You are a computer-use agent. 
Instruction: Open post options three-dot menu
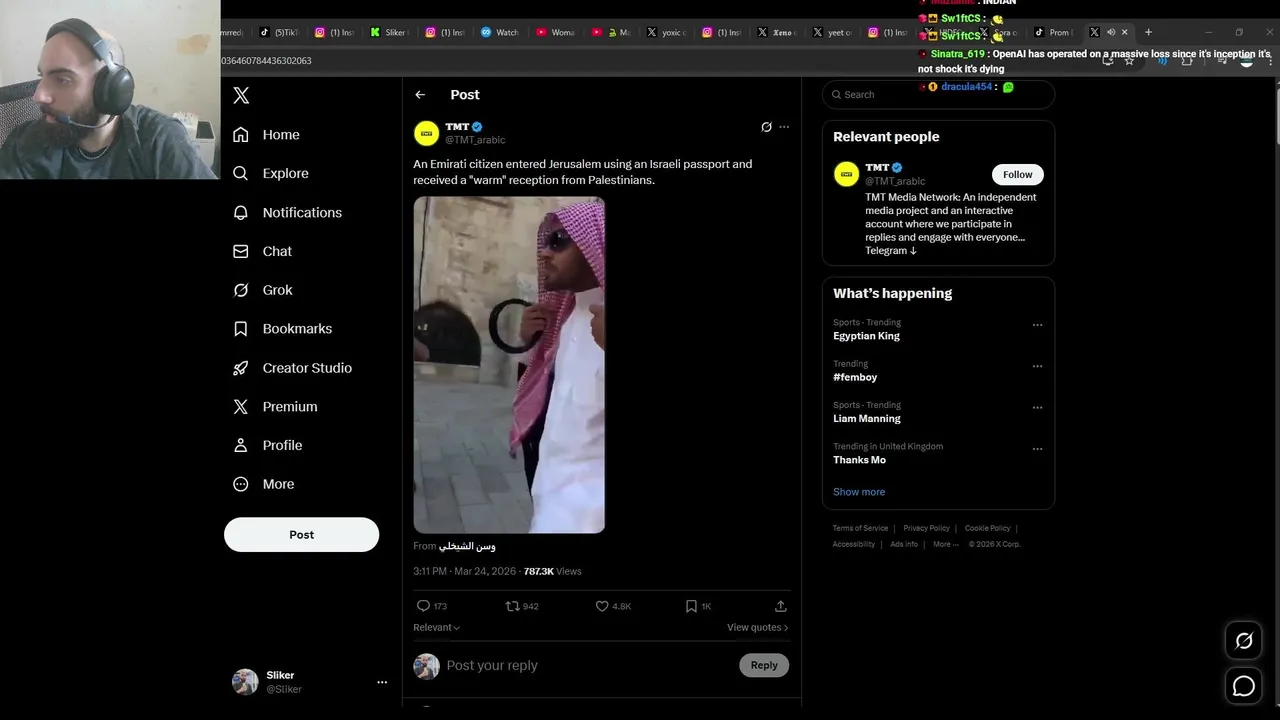pos(784,127)
